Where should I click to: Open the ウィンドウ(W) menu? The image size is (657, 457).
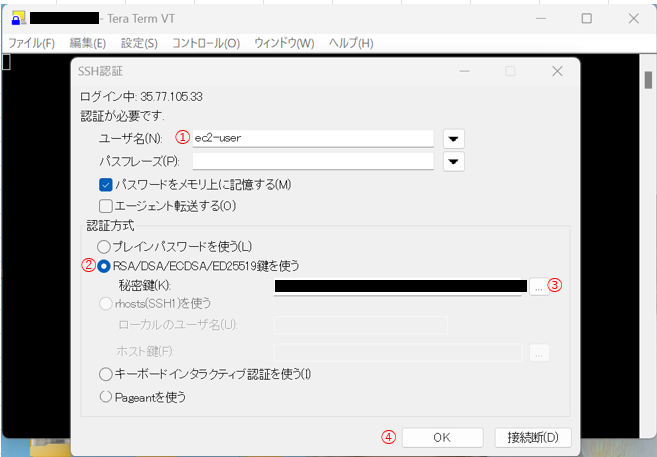284,43
